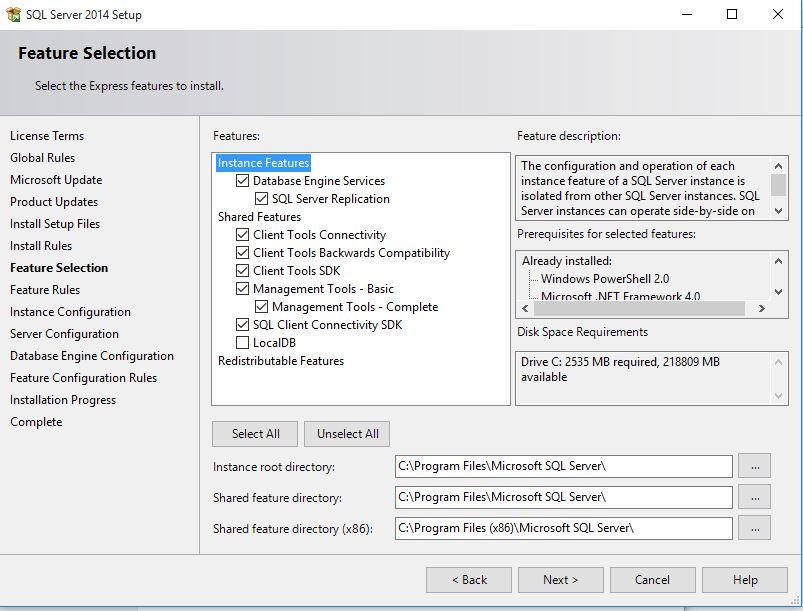Click Instance Configuration step
Viewport: 803px width, 611px height.
pos(70,312)
